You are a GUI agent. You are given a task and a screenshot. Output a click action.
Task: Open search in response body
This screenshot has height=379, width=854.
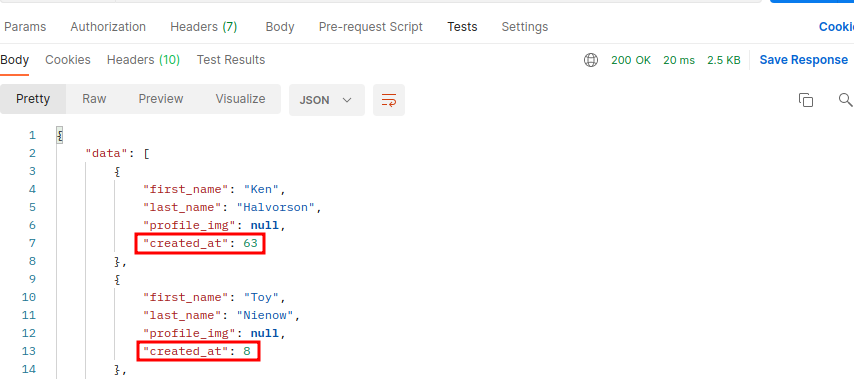click(x=845, y=100)
